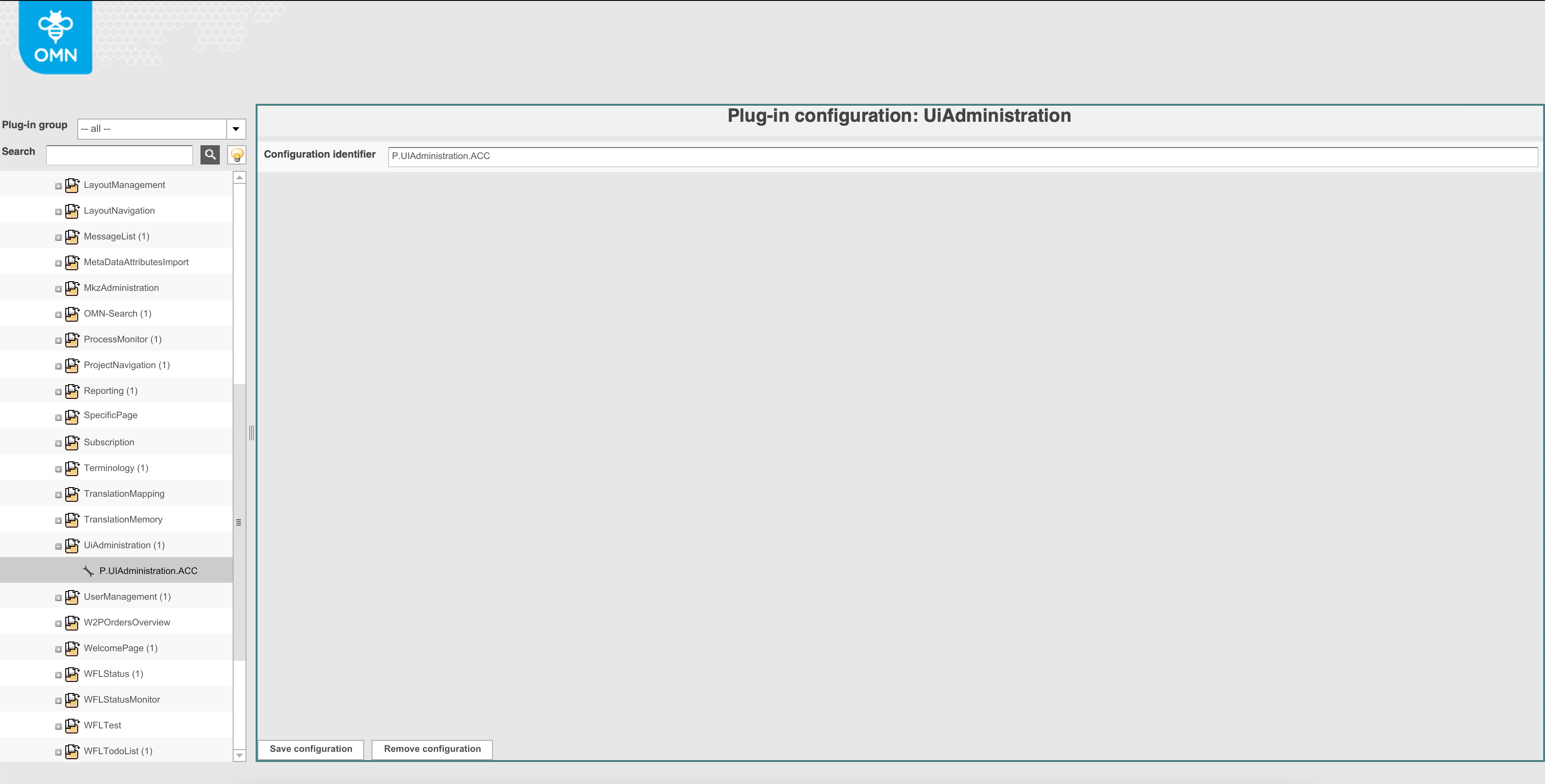Click the magnifier search icon
This screenshot has width=1545, height=784.
click(x=210, y=155)
